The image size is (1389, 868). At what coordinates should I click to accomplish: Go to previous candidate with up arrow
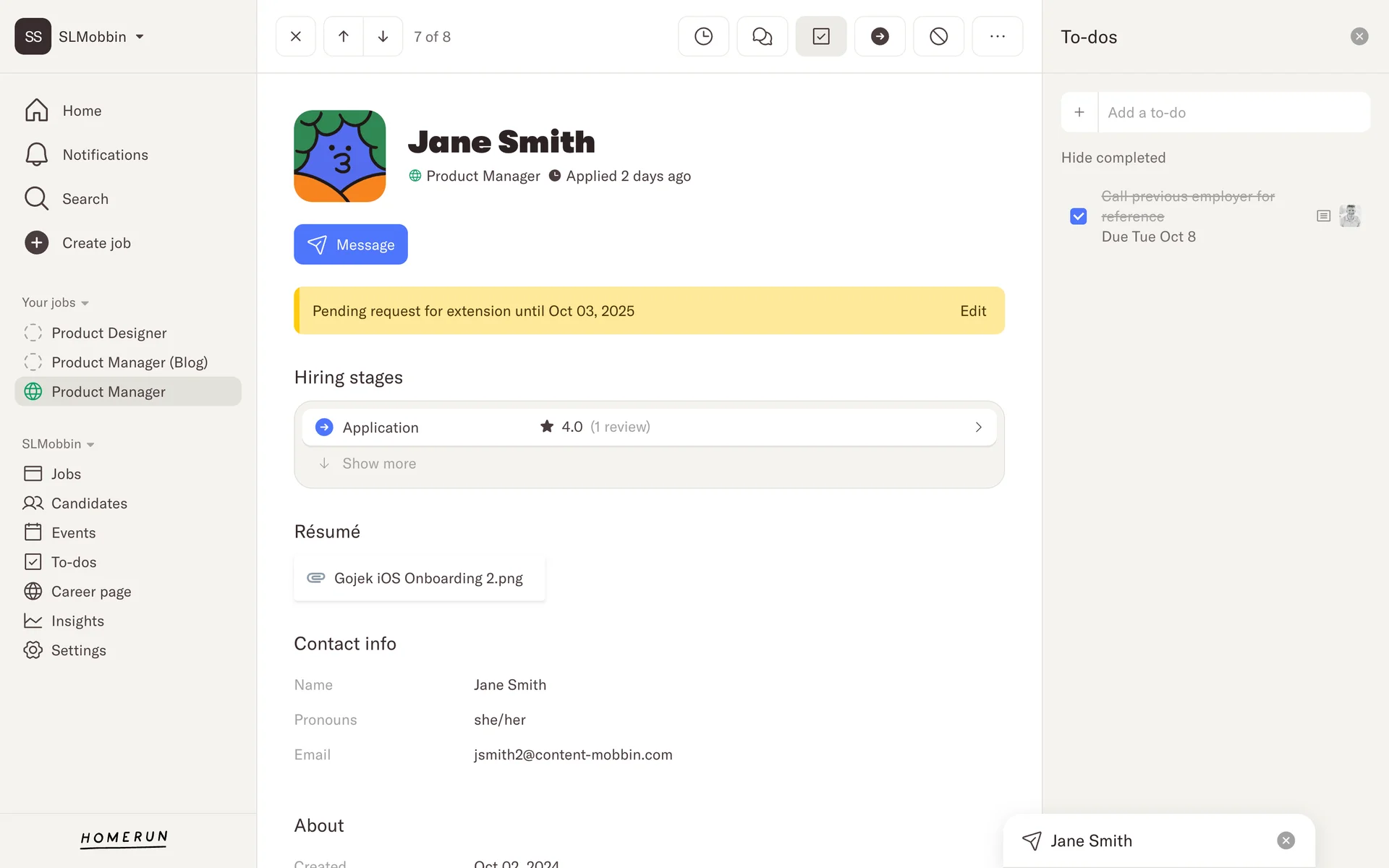344,36
